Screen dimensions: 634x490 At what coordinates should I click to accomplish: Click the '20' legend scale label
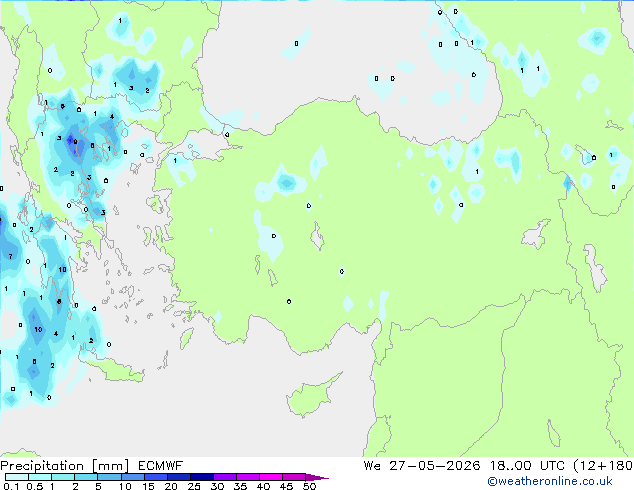coord(171,486)
